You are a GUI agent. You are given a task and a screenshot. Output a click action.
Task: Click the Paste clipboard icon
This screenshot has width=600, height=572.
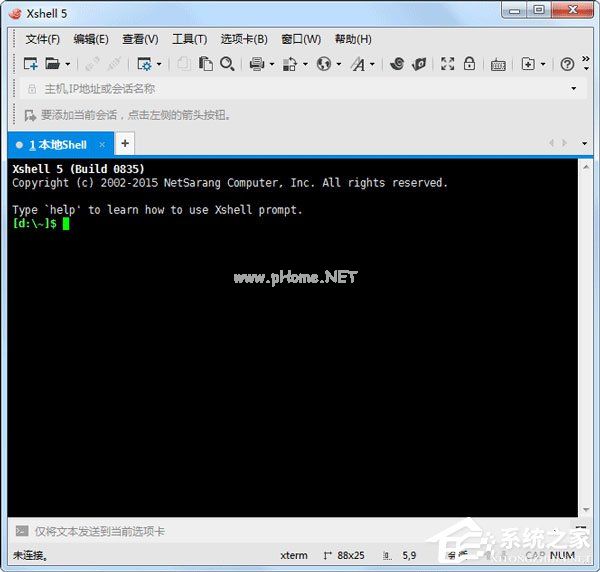pyautogui.click(x=206, y=64)
